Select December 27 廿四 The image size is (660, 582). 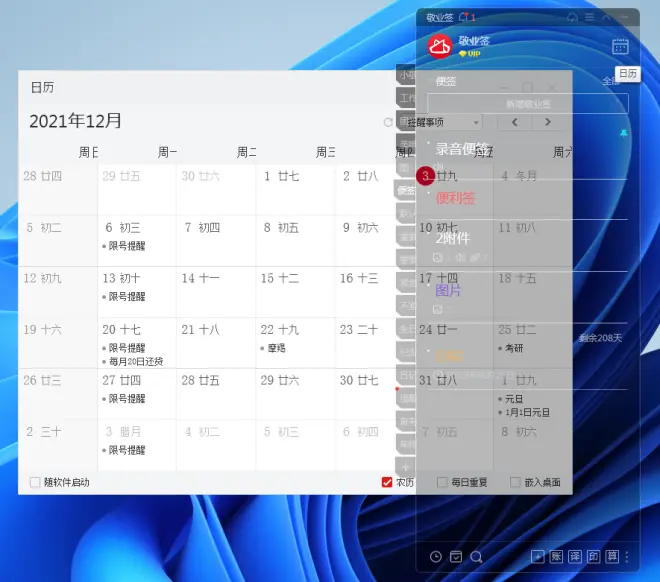coord(122,380)
